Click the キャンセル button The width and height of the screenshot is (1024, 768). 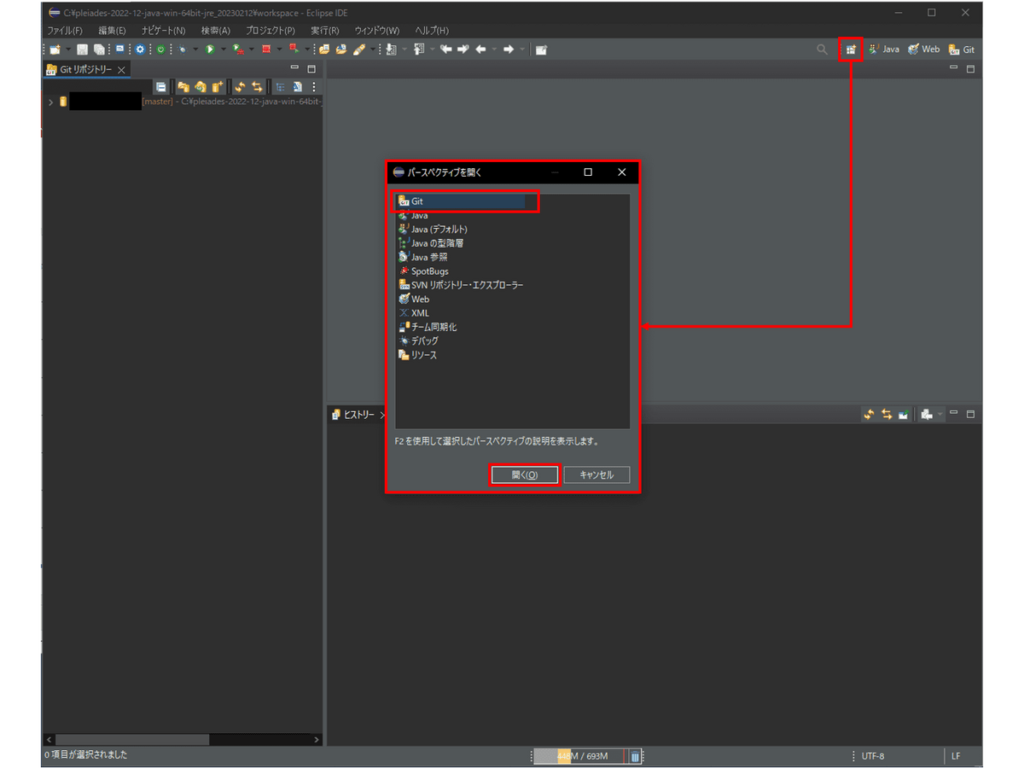click(x=597, y=475)
